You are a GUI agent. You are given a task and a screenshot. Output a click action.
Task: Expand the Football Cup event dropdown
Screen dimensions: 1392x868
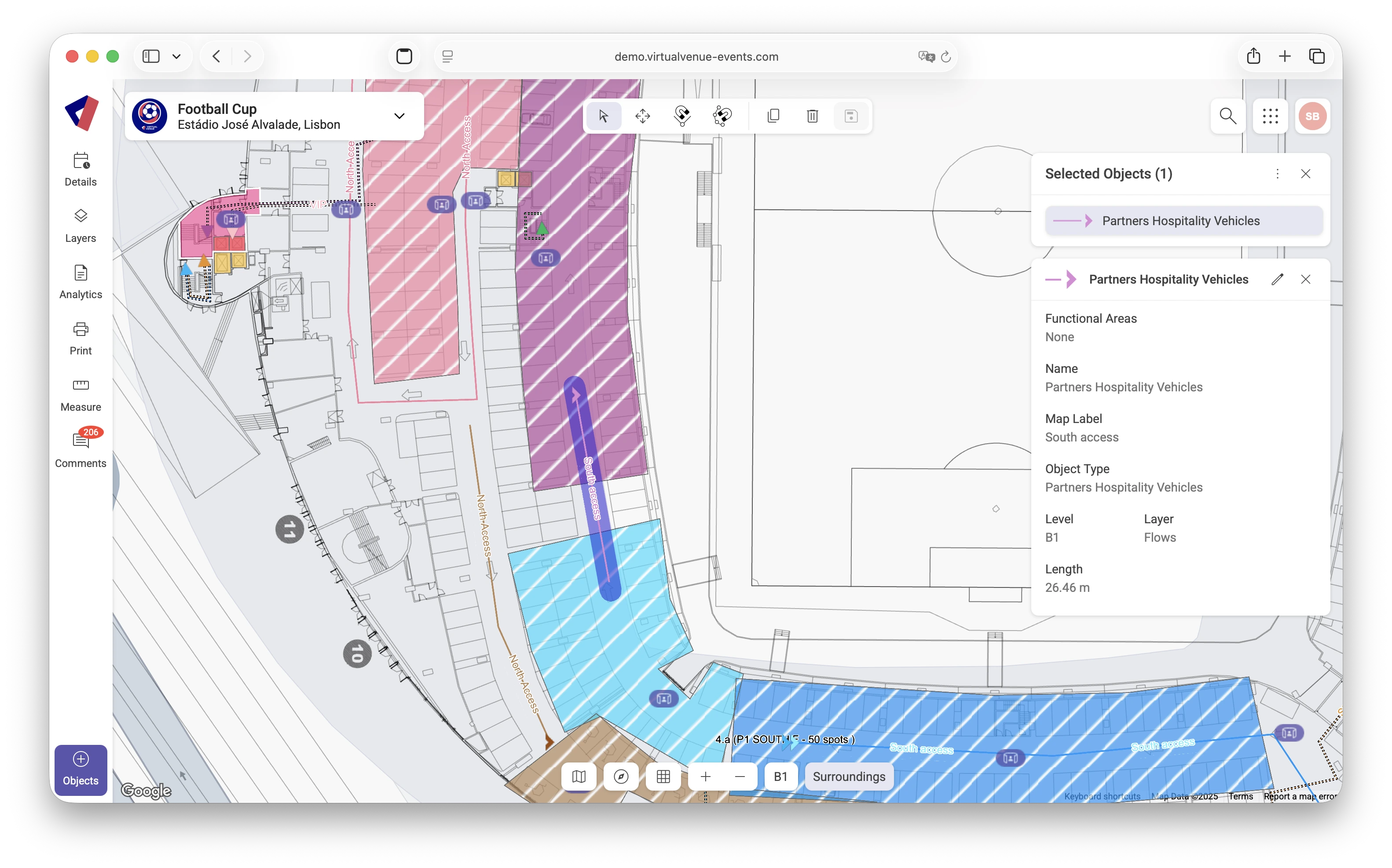pos(399,116)
